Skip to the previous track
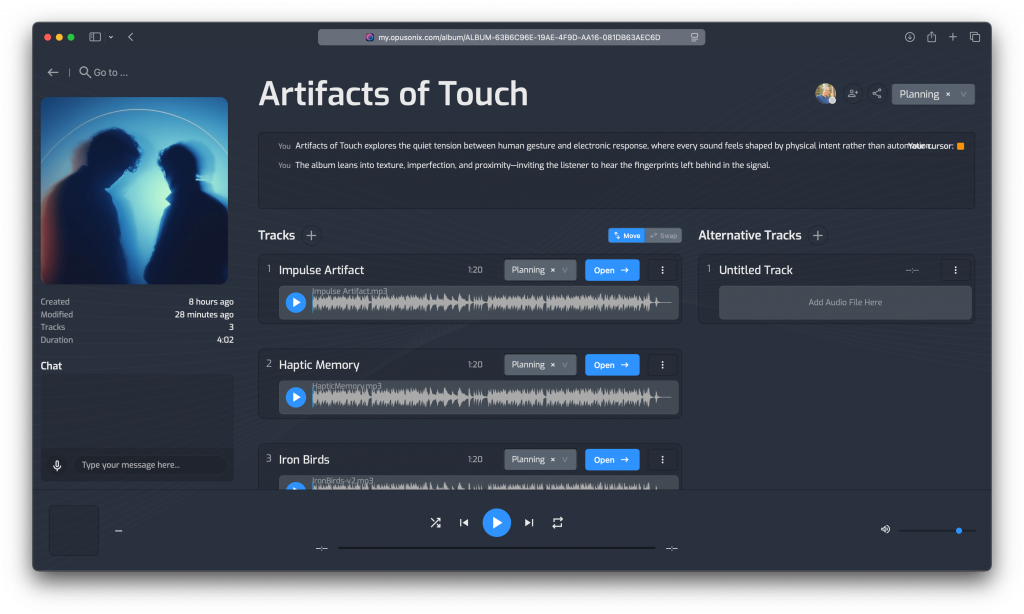 pos(464,523)
